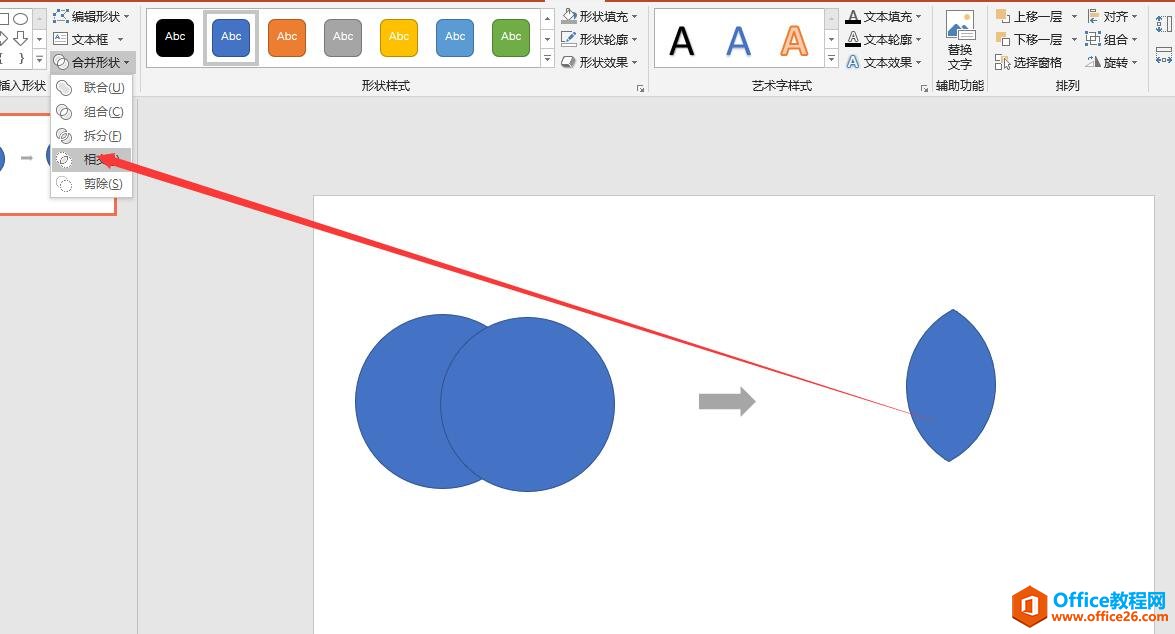Choose 拆分 (Fragment) from the merge menu
Viewport: 1175px width, 634px height.
(x=99, y=135)
